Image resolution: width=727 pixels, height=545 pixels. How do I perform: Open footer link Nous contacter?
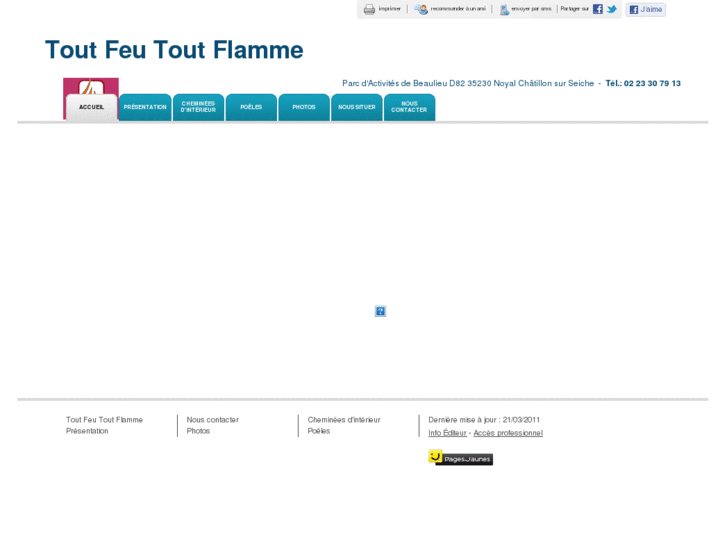click(213, 420)
